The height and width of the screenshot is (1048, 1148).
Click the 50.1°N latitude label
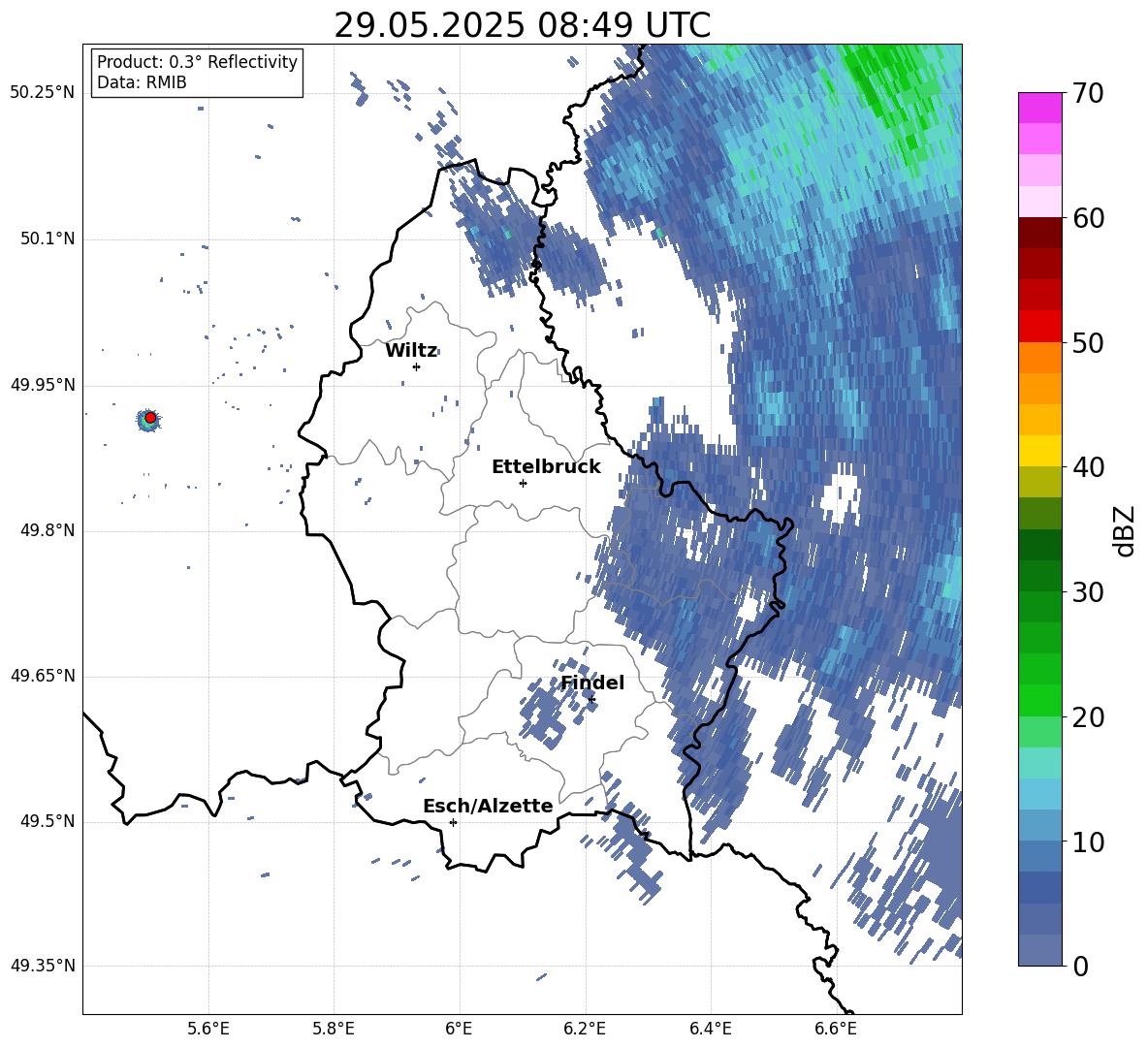click(x=48, y=238)
